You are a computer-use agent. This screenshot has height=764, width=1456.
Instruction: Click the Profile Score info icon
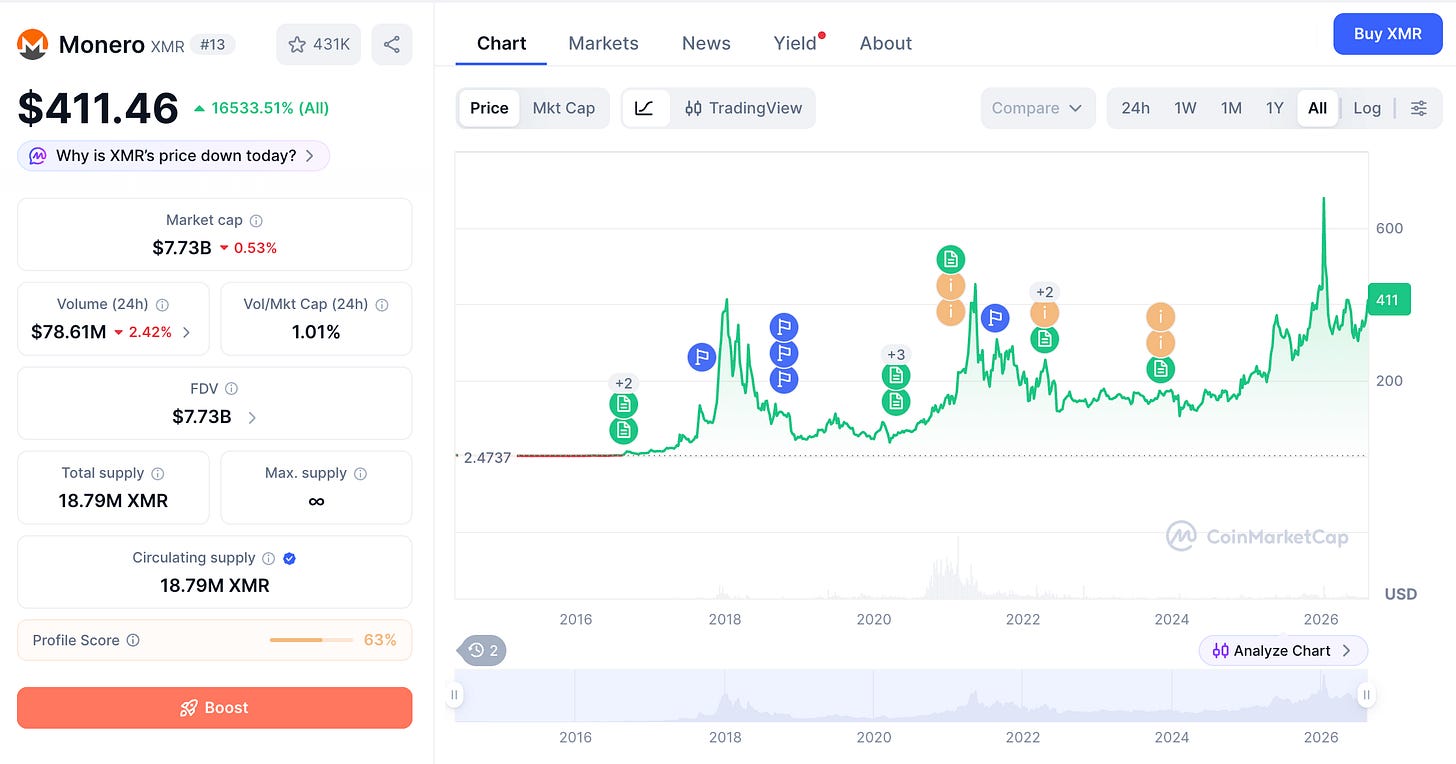coord(133,640)
